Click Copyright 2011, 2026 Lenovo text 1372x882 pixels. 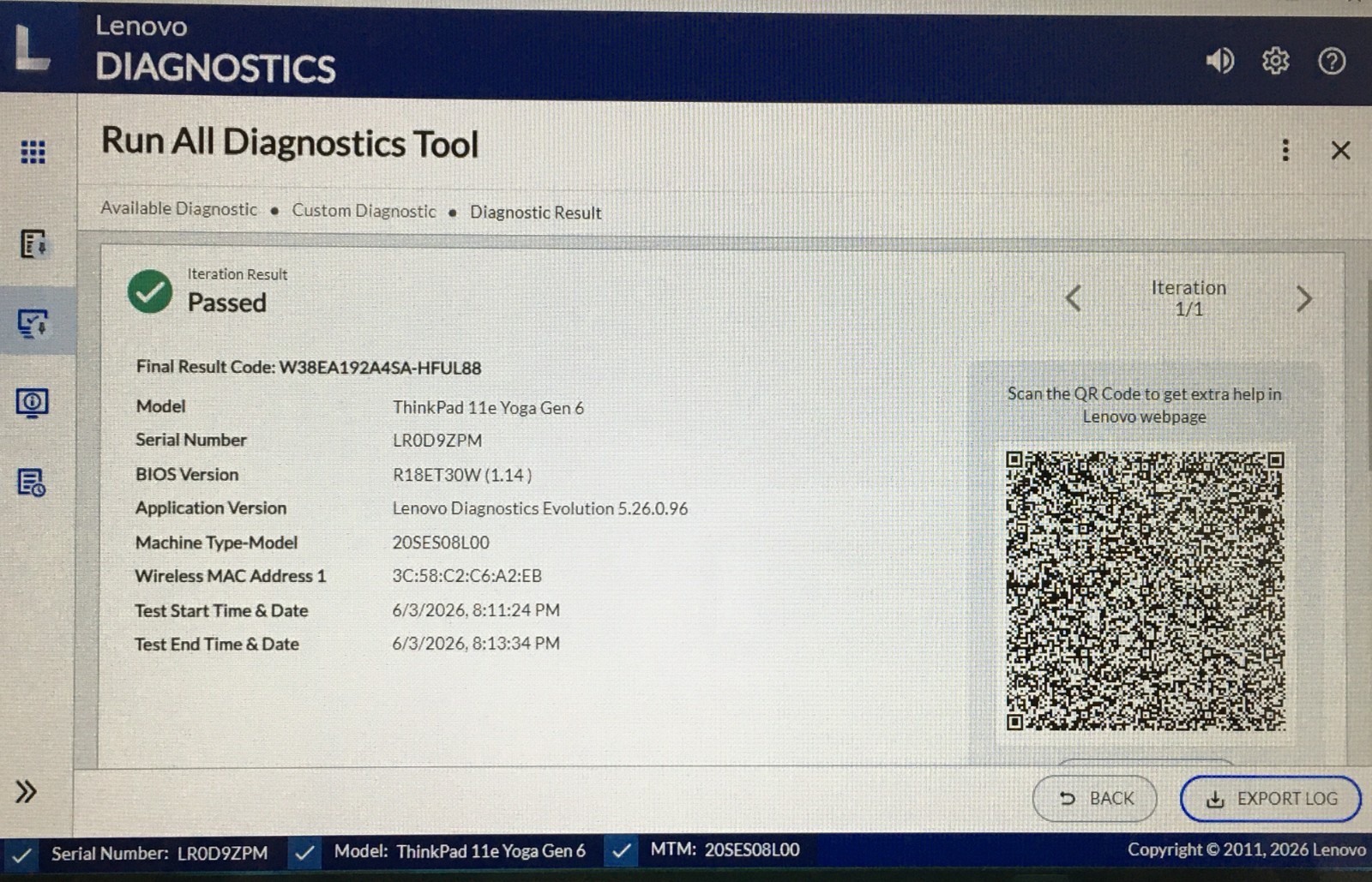[1246, 849]
